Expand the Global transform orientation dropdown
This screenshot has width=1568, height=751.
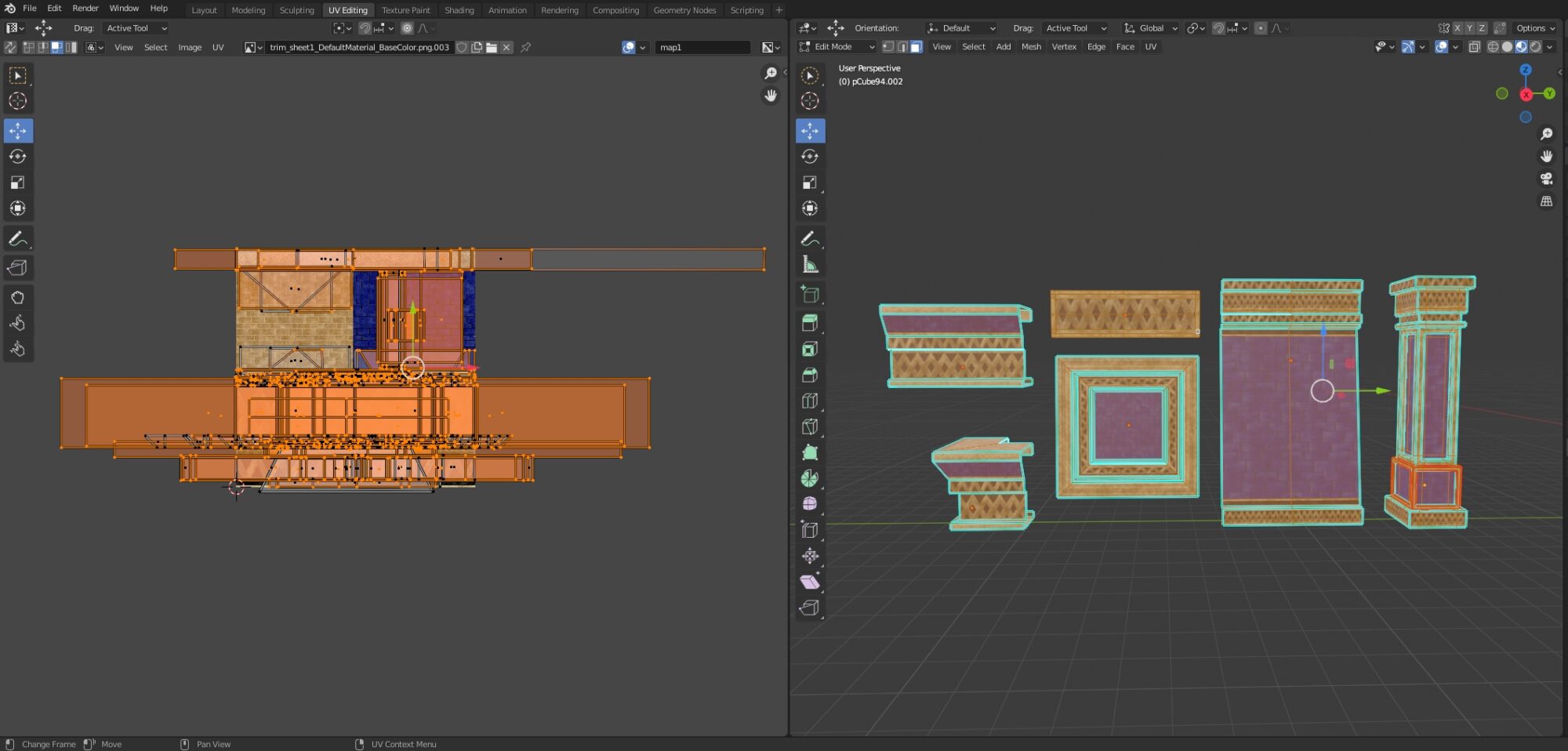click(1151, 28)
